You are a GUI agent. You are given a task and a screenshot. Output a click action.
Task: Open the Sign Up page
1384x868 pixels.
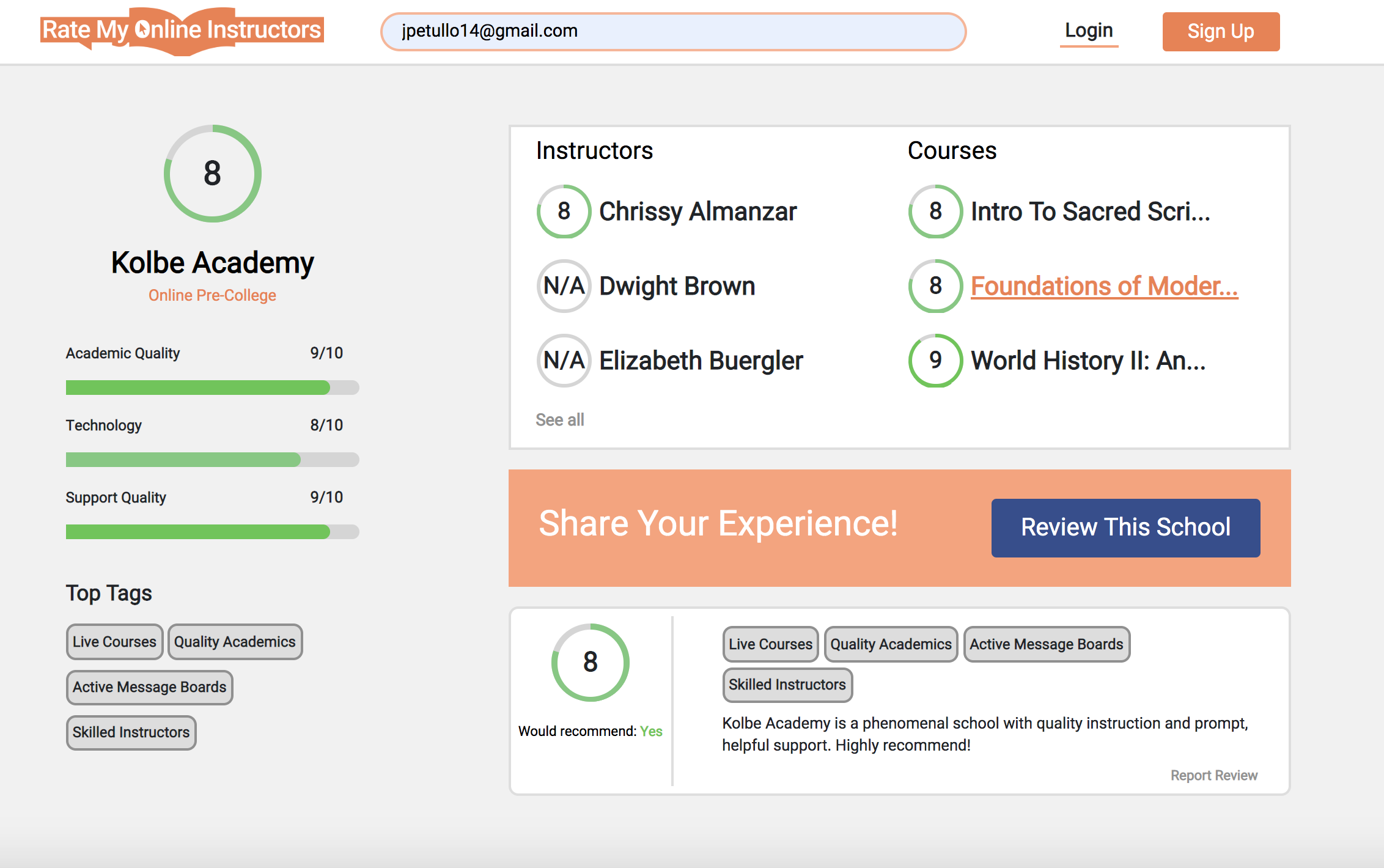[1220, 31]
